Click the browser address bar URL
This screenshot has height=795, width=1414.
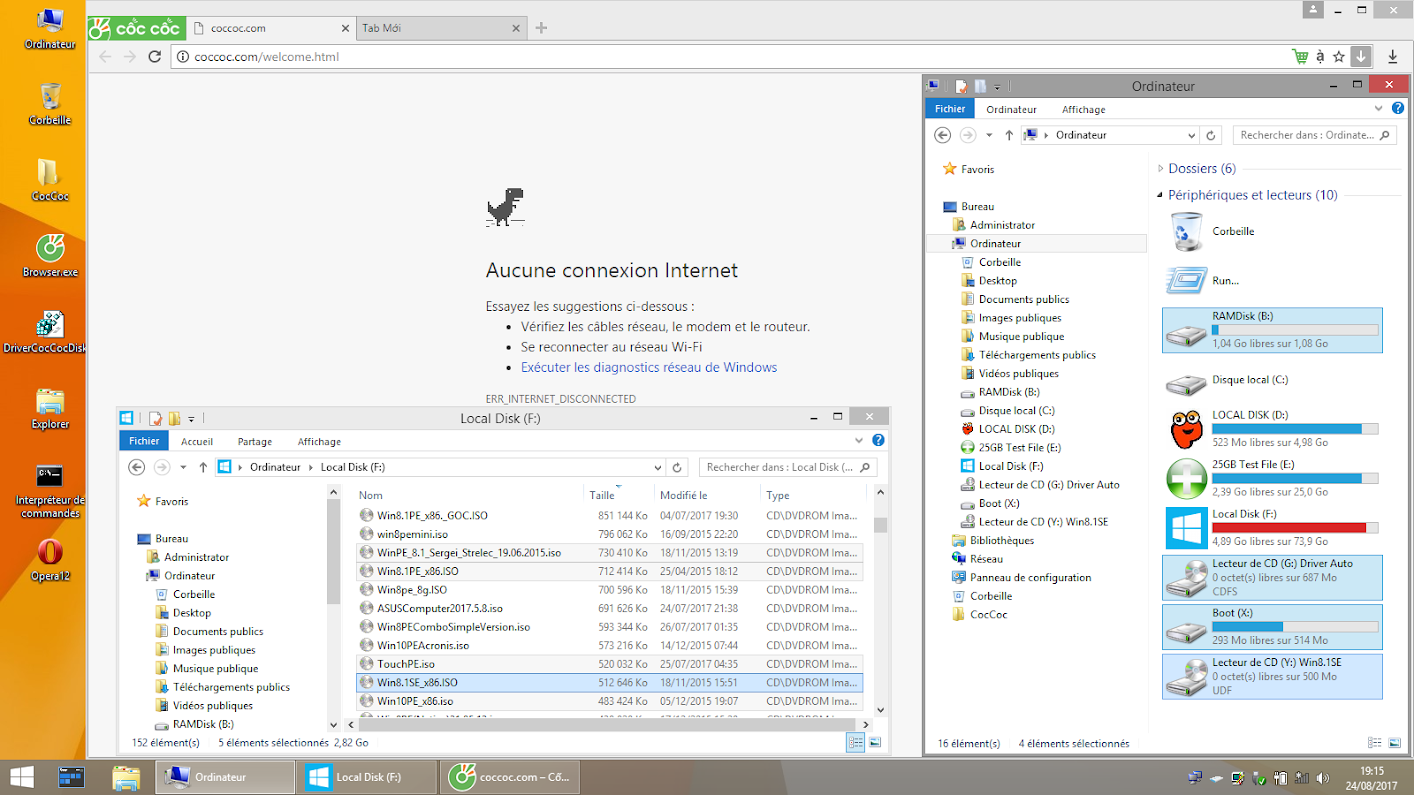[267, 57]
